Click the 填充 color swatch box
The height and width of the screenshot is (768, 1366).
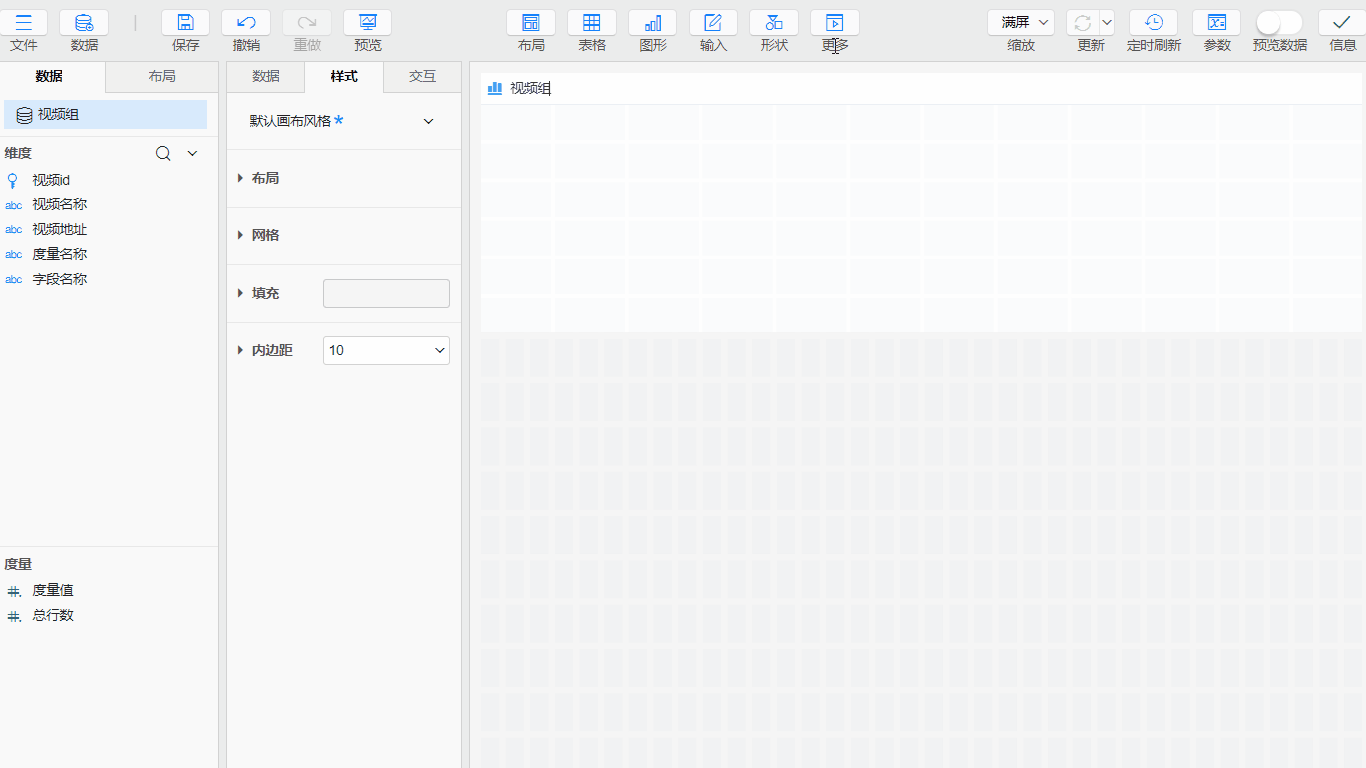[386, 293]
